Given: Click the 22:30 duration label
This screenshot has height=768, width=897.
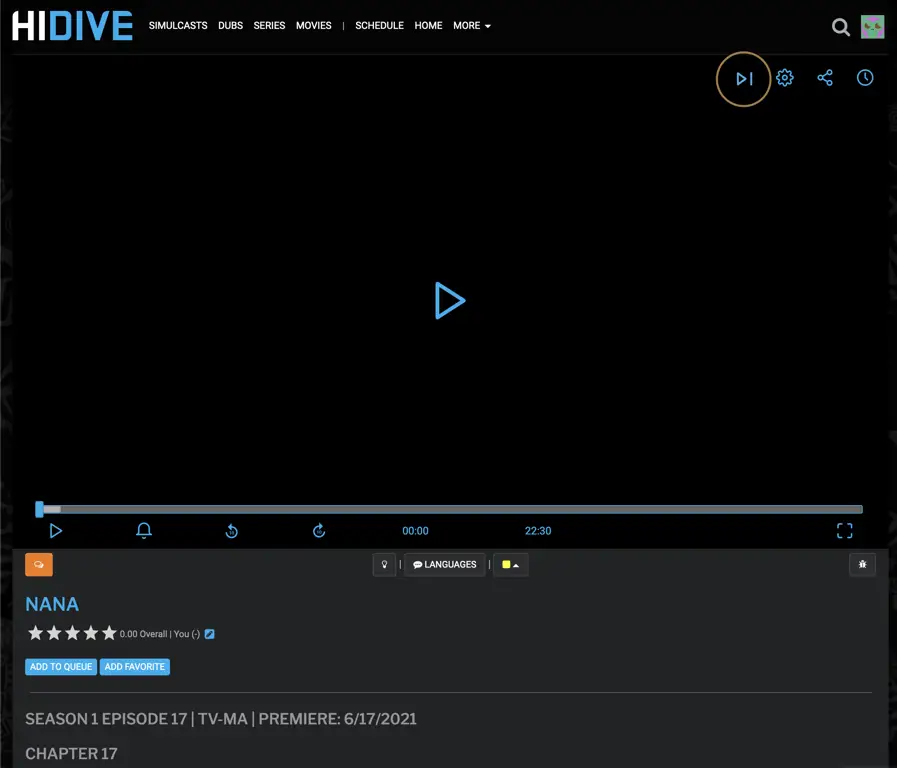Looking at the screenshot, I should tap(538, 531).
